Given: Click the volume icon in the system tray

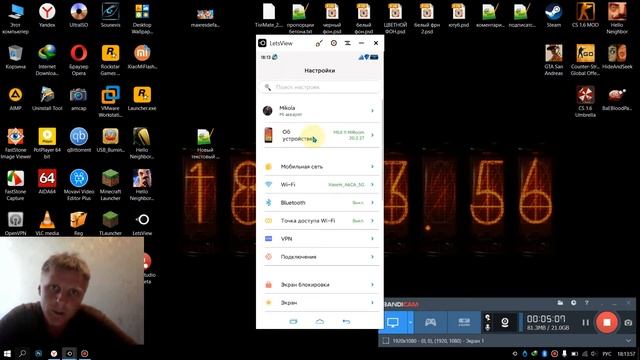Looking at the screenshot, I should click(594, 353).
